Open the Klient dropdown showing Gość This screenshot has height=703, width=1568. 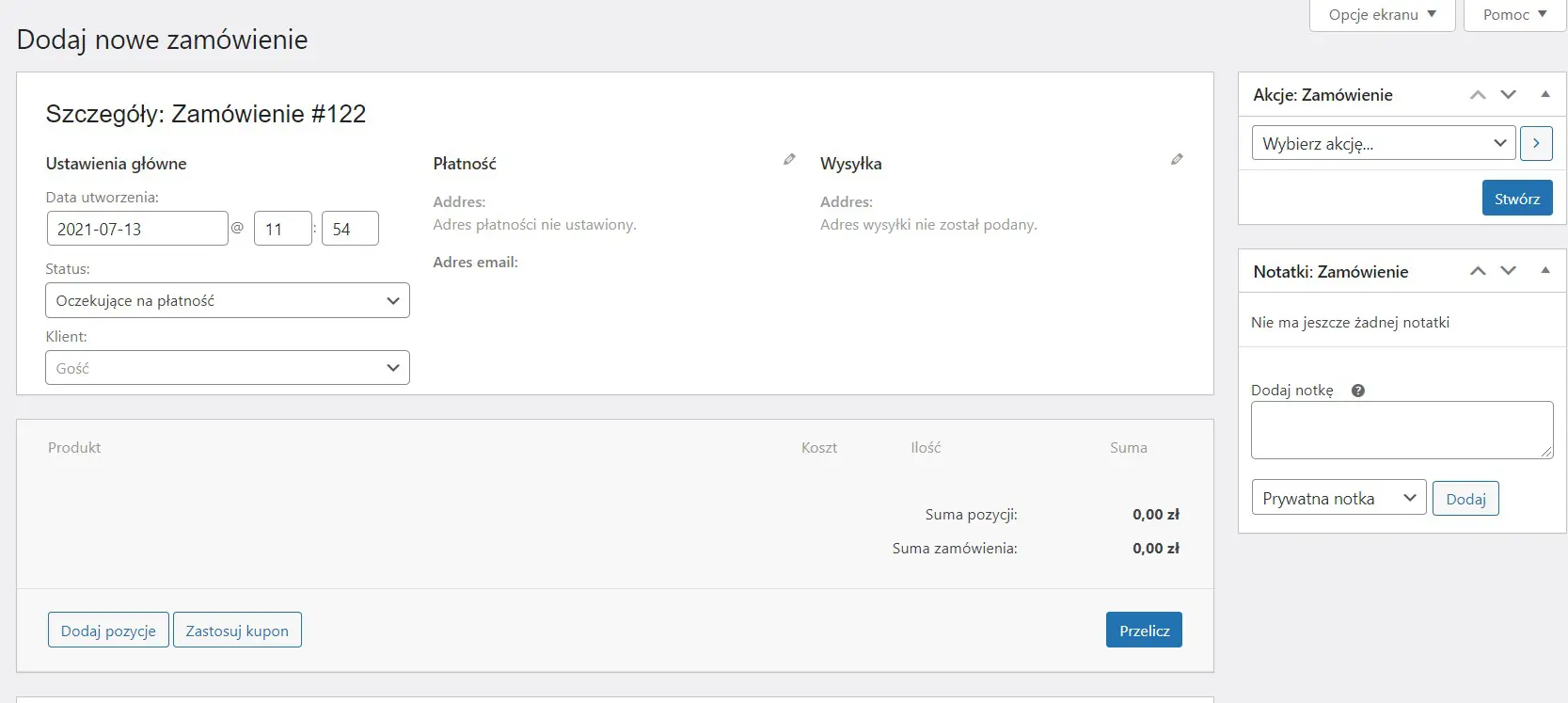pos(228,368)
